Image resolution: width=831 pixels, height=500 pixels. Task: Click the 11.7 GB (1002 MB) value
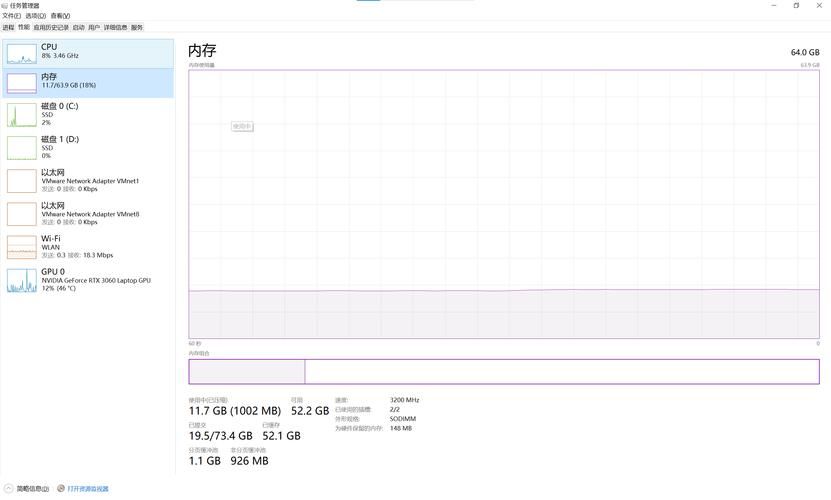235,411
